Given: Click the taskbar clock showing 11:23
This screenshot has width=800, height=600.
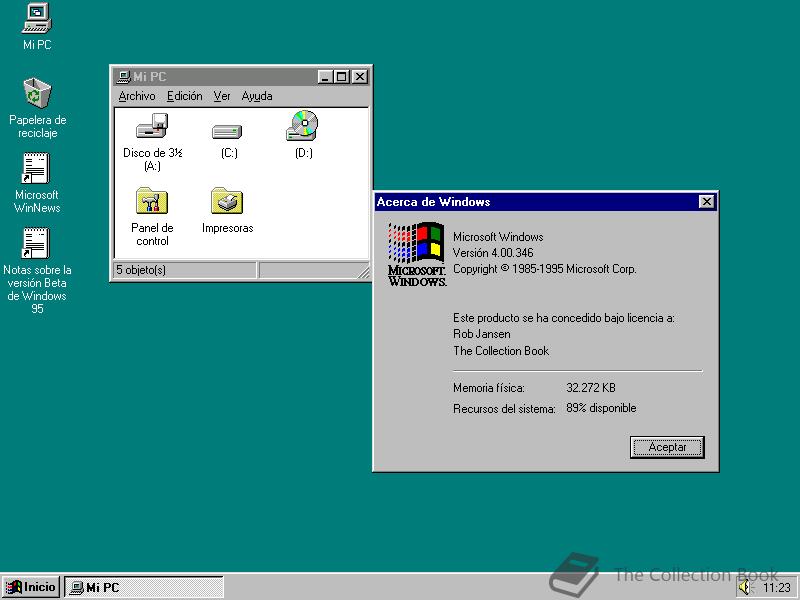Looking at the screenshot, I should click(x=777, y=588).
